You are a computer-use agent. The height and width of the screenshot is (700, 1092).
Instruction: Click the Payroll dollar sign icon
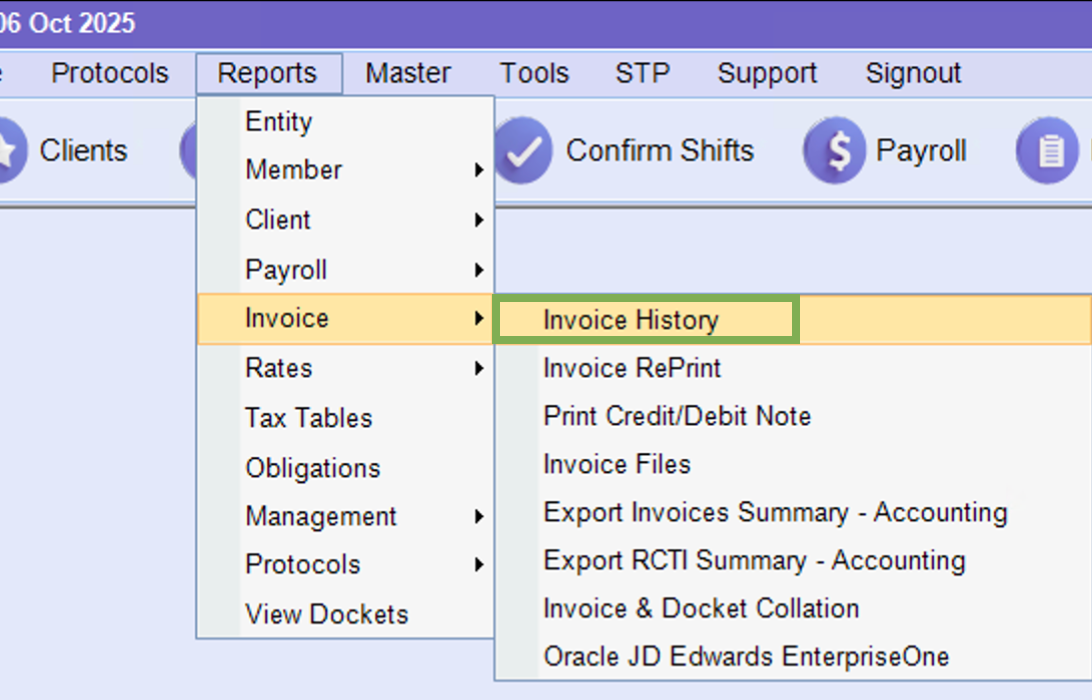click(x=833, y=151)
